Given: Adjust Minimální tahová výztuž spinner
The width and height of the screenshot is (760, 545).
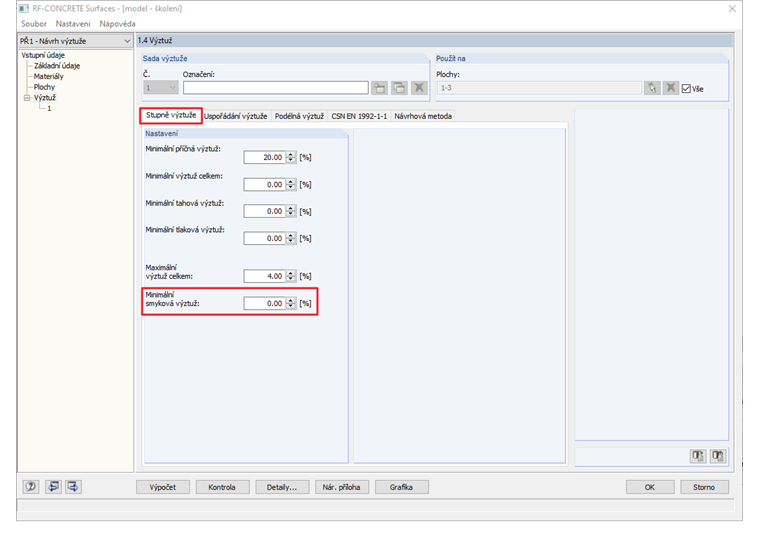Looking at the screenshot, I should [x=290, y=211].
